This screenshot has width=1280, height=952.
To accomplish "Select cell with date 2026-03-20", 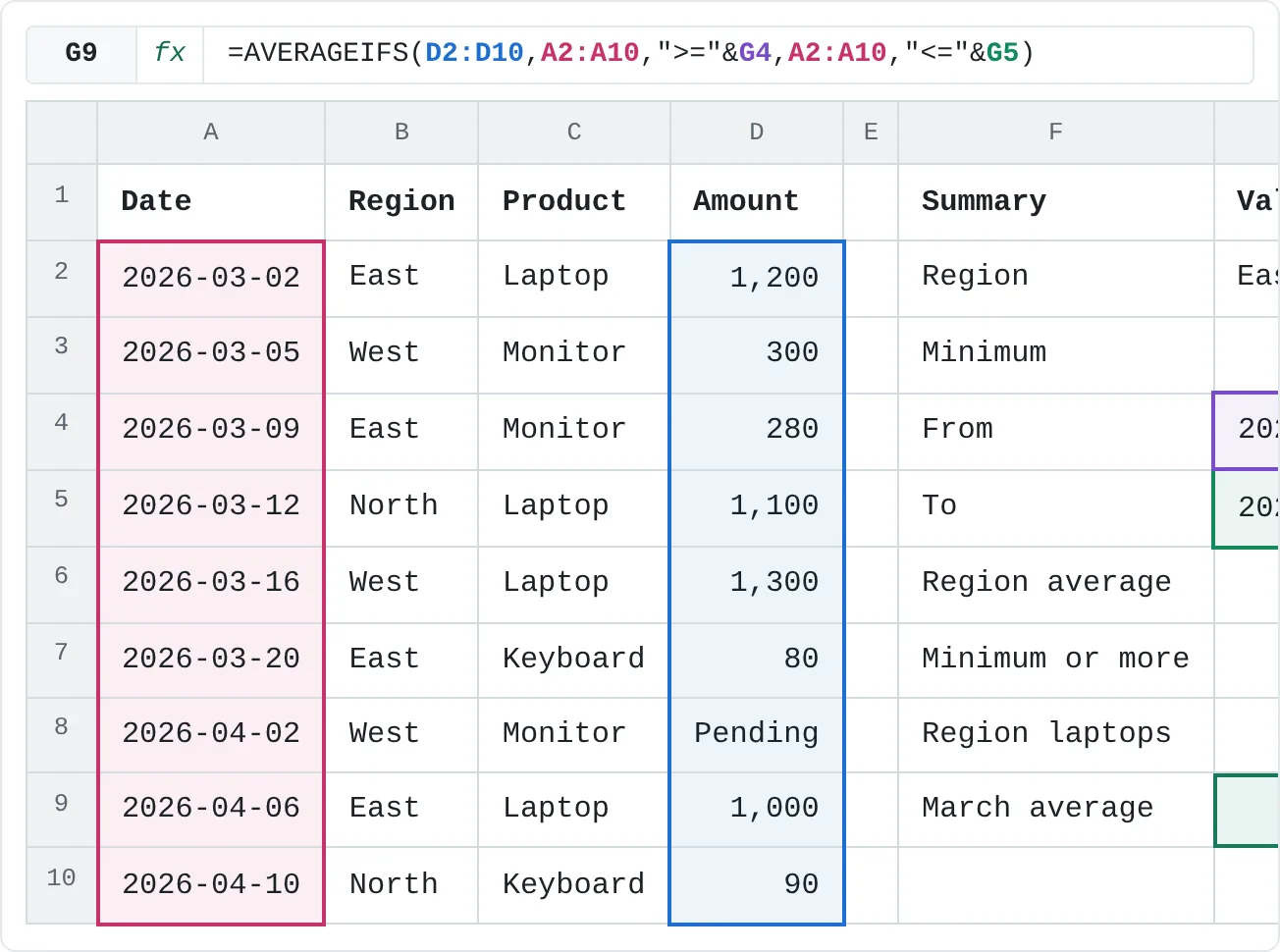I will [211, 661].
